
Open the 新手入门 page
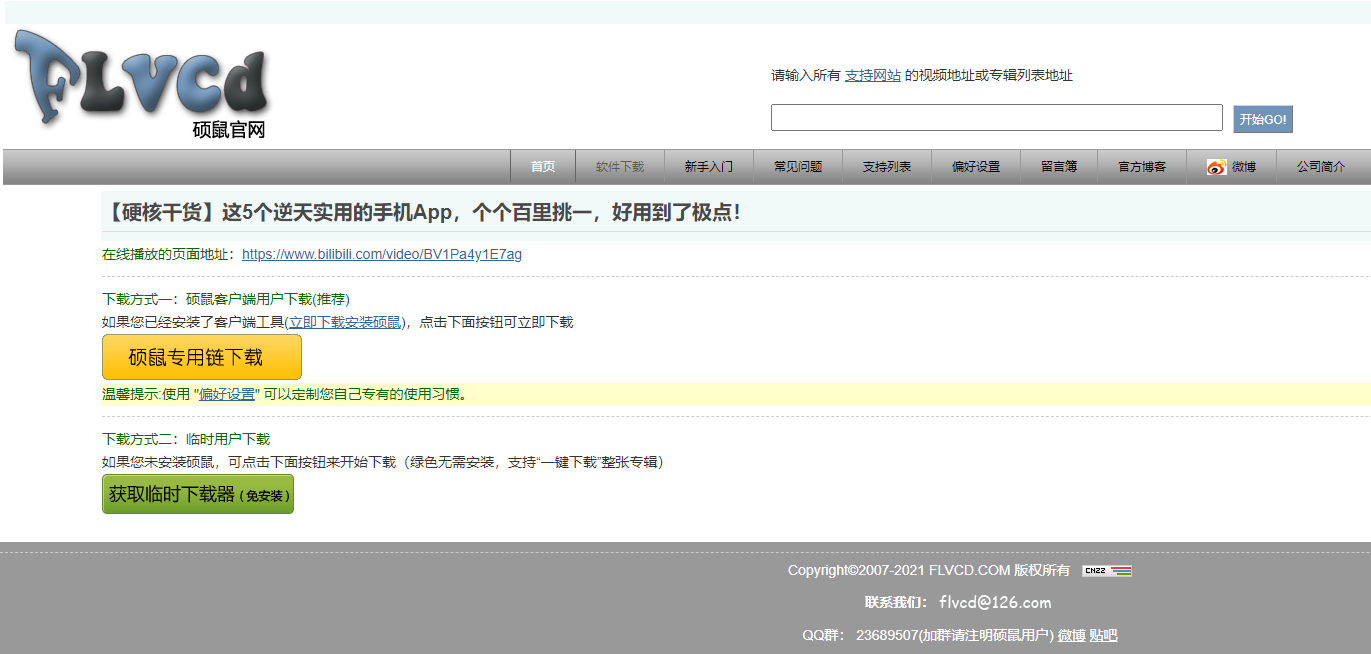click(709, 167)
